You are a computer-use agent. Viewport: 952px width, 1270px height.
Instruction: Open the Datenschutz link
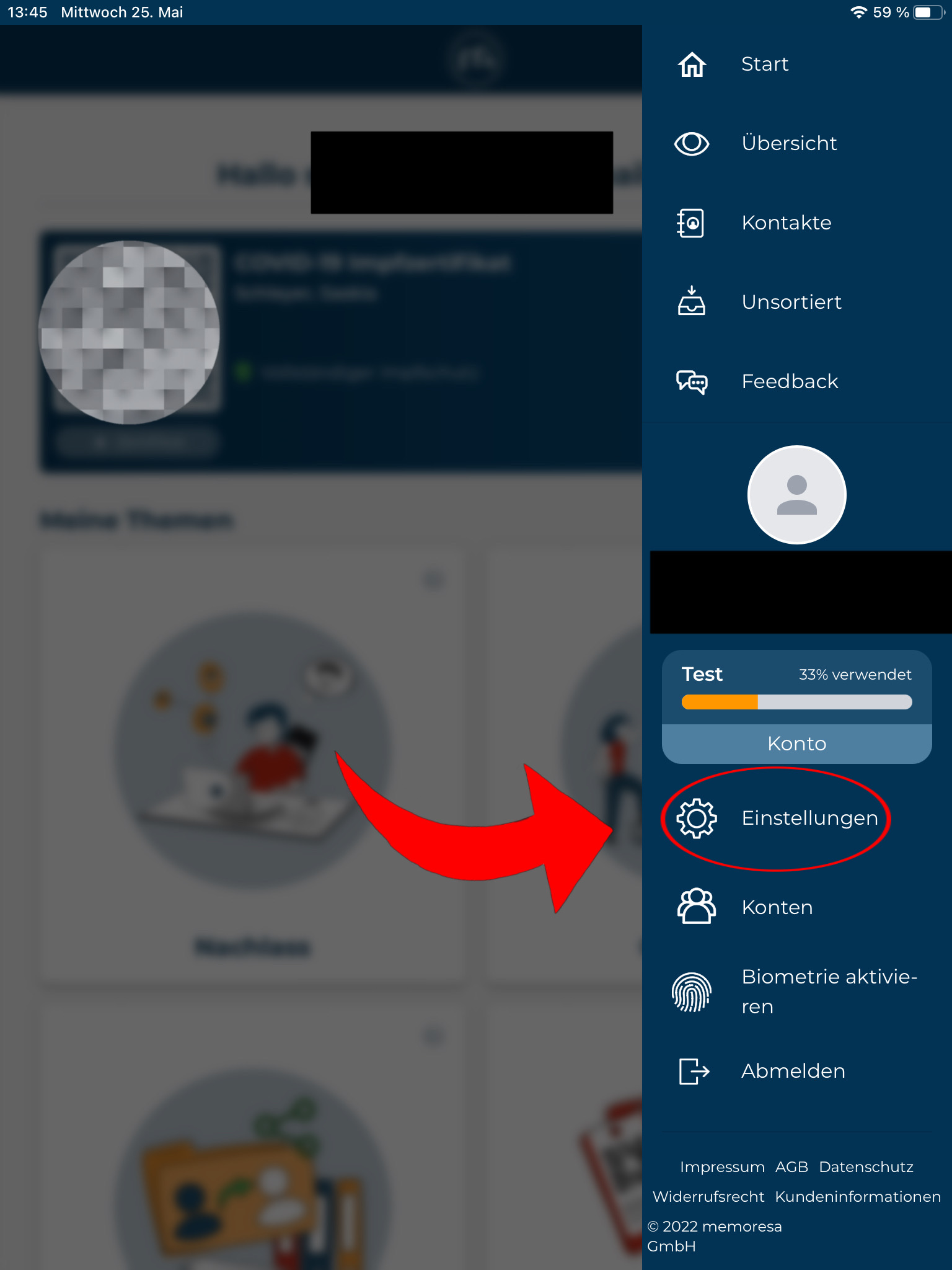coord(866,1167)
